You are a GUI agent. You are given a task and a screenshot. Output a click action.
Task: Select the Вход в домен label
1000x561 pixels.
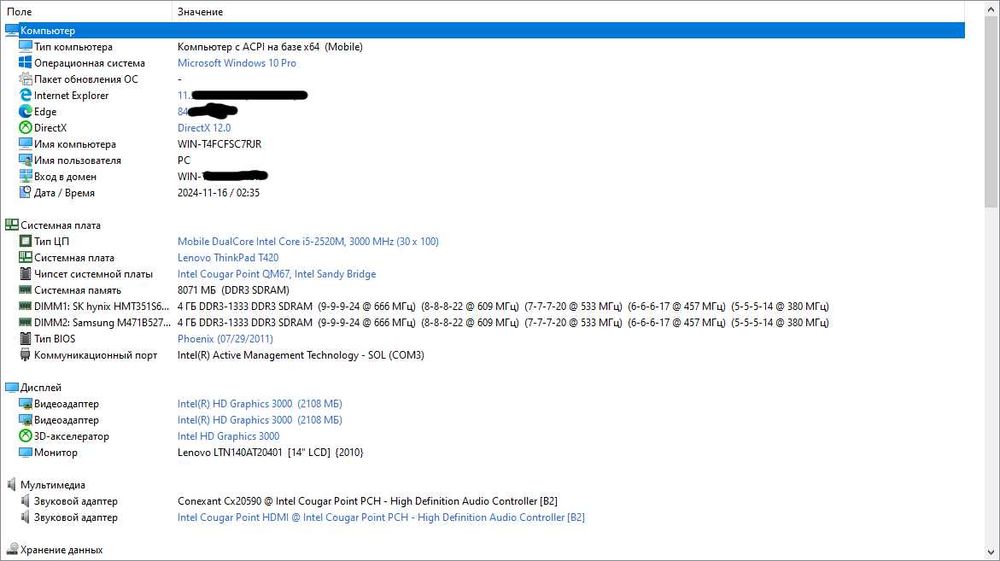coord(65,177)
